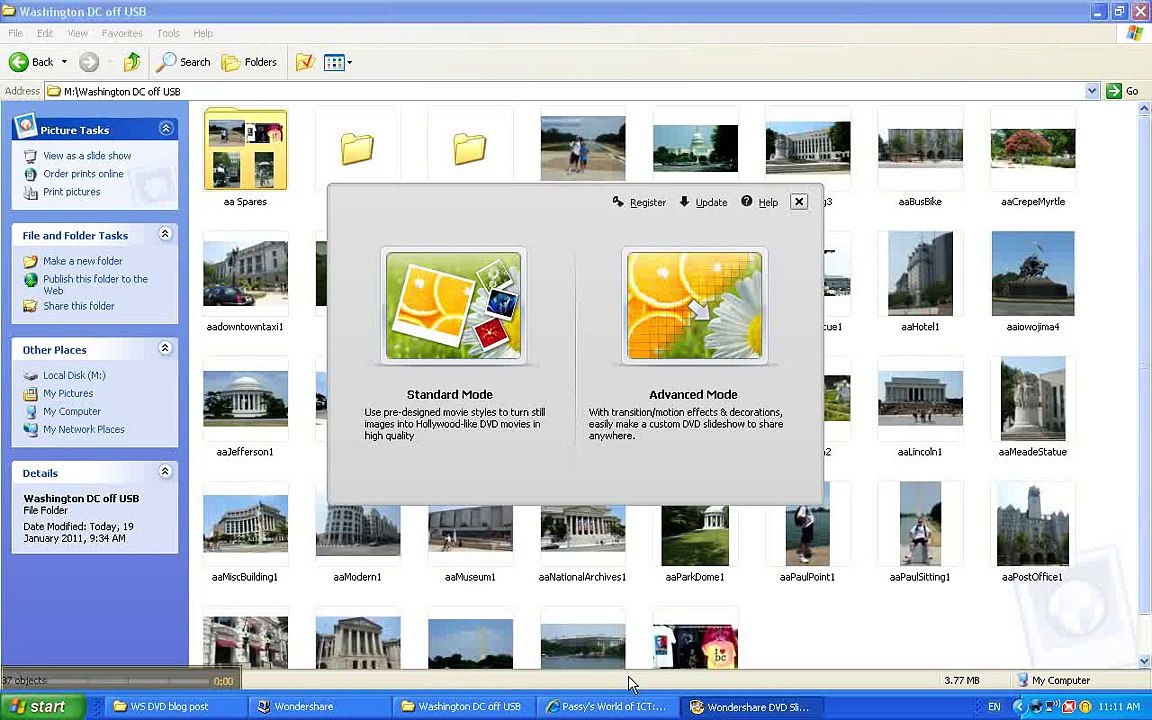Click the favorites star folder icon
The width and height of the screenshot is (1152, 720).
pyautogui.click(x=305, y=62)
